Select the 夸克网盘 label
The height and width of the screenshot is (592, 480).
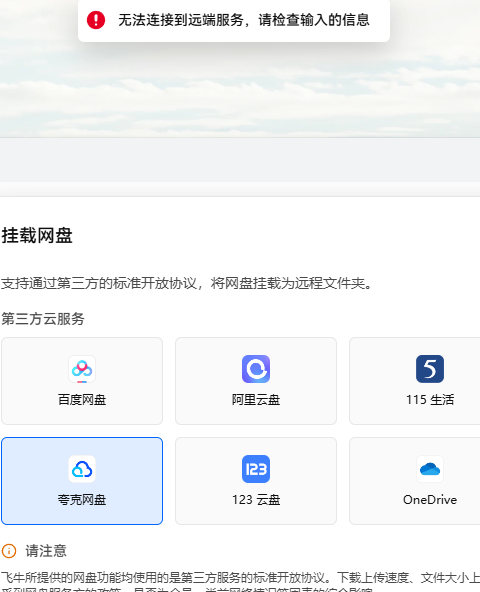[82, 500]
